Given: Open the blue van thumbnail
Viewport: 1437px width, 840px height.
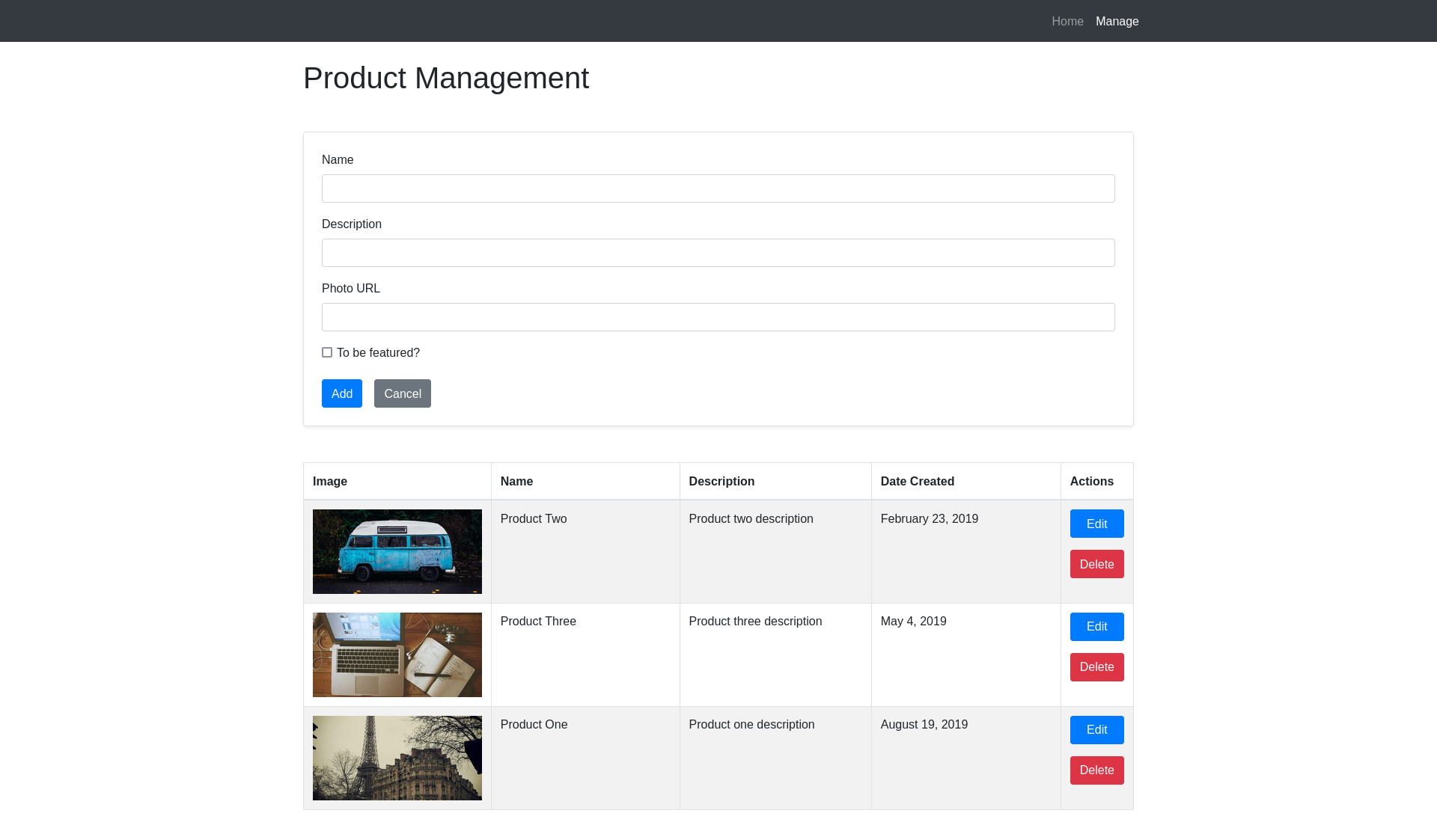Looking at the screenshot, I should click(x=397, y=551).
